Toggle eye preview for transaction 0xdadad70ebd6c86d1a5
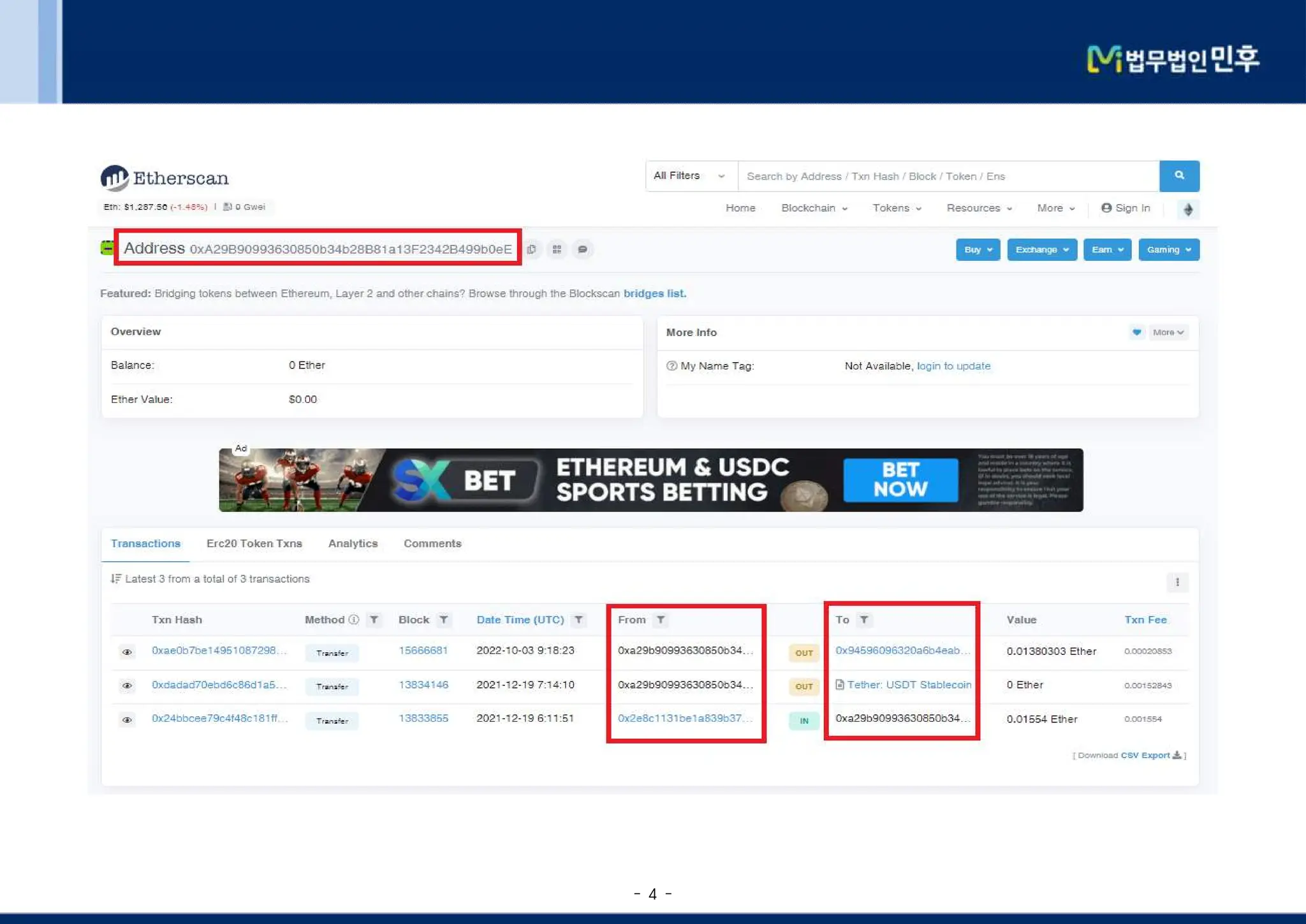This screenshot has height=924, width=1306. tap(127, 686)
